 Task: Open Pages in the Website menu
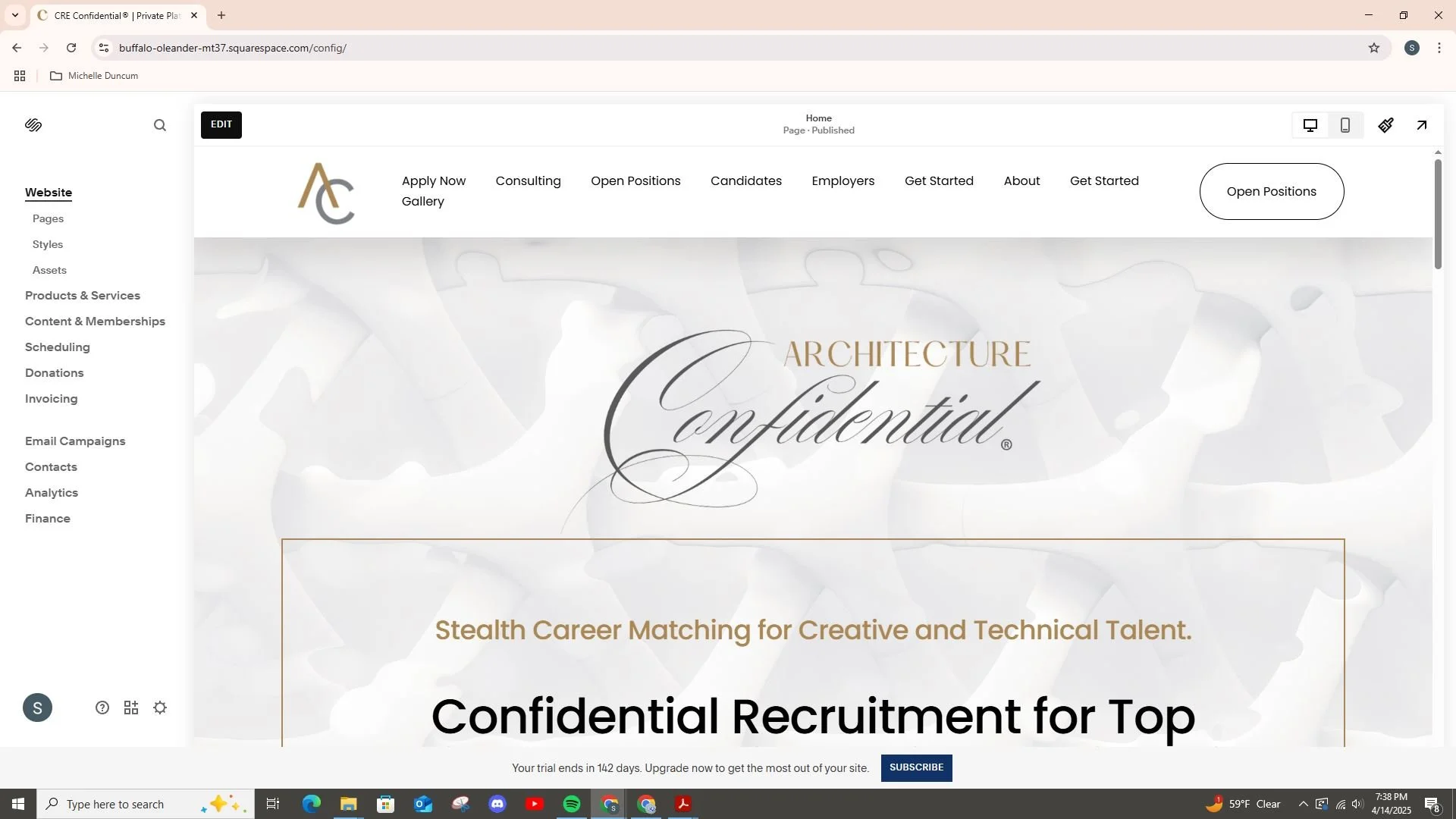(x=48, y=218)
